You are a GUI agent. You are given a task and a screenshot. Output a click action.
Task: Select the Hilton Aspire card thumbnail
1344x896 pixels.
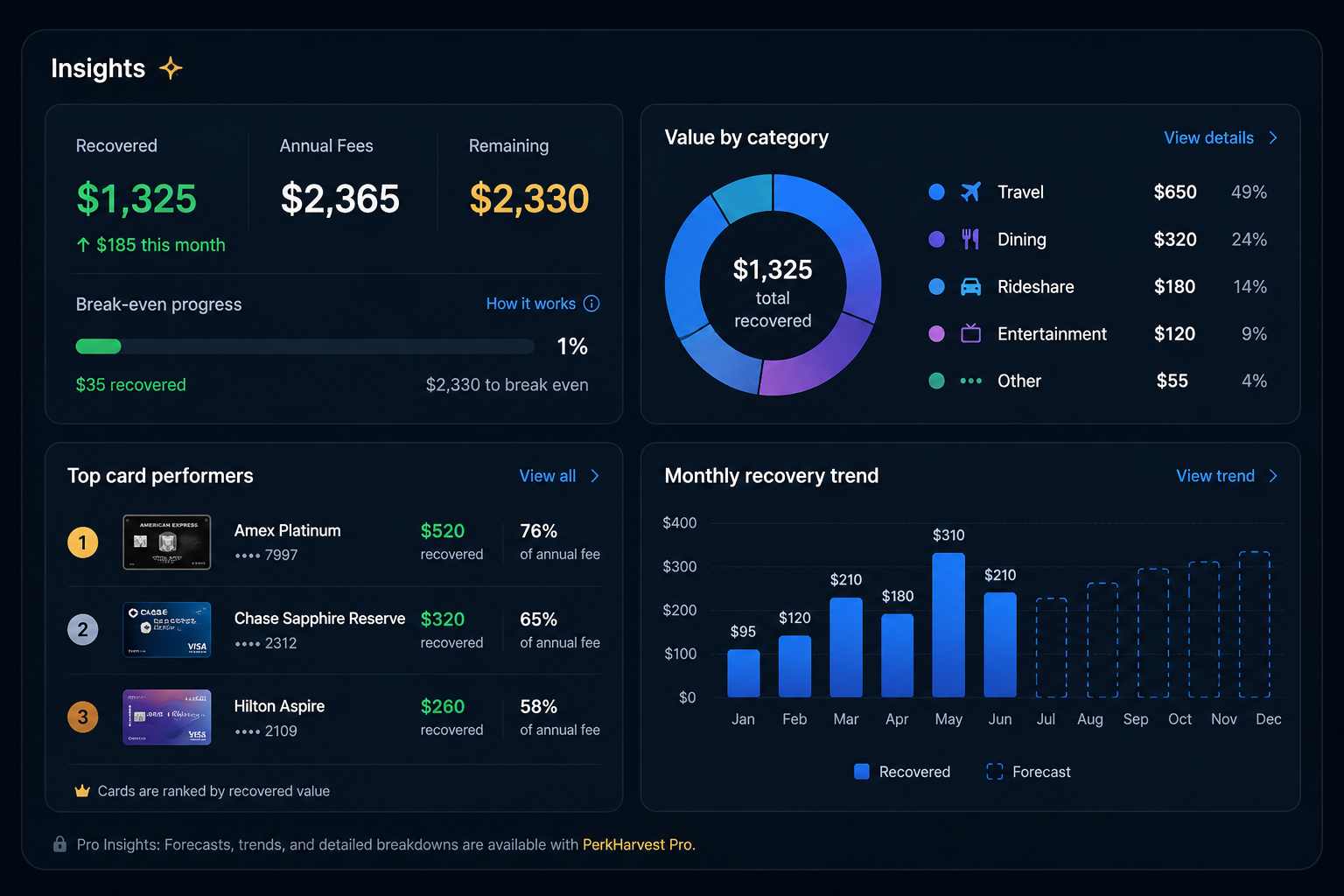point(167,717)
